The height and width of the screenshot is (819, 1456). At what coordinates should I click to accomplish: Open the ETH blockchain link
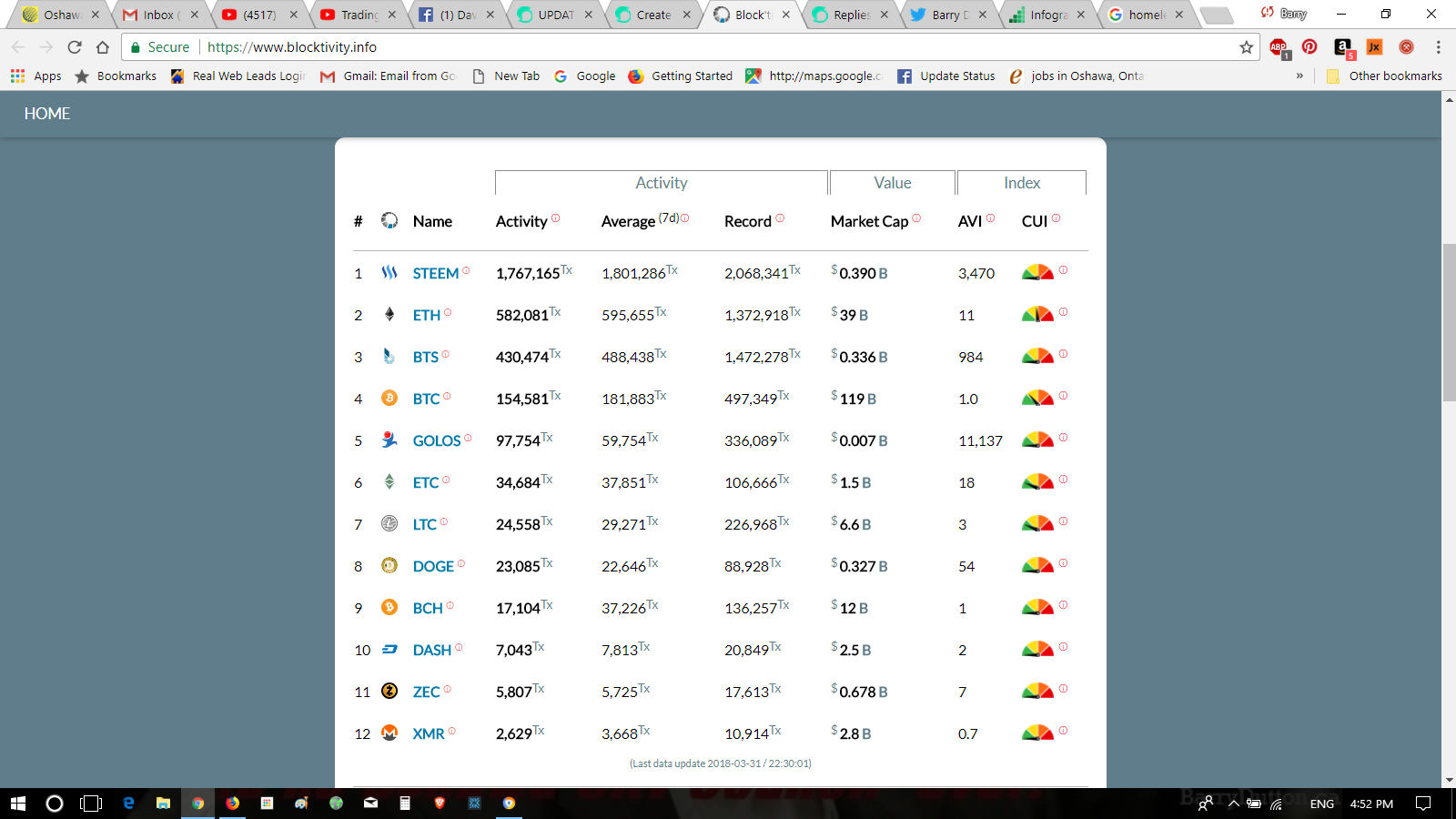(427, 315)
